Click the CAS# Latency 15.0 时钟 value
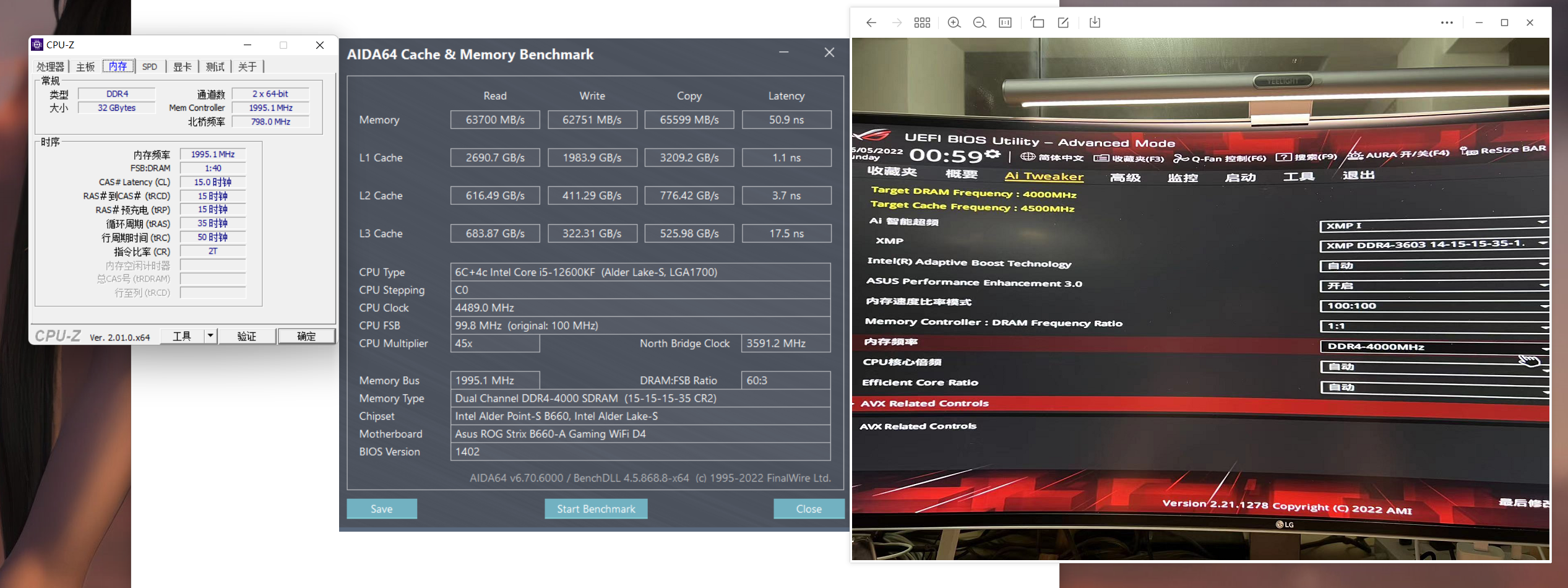Image resolution: width=1568 pixels, height=588 pixels. (x=213, y=182)
